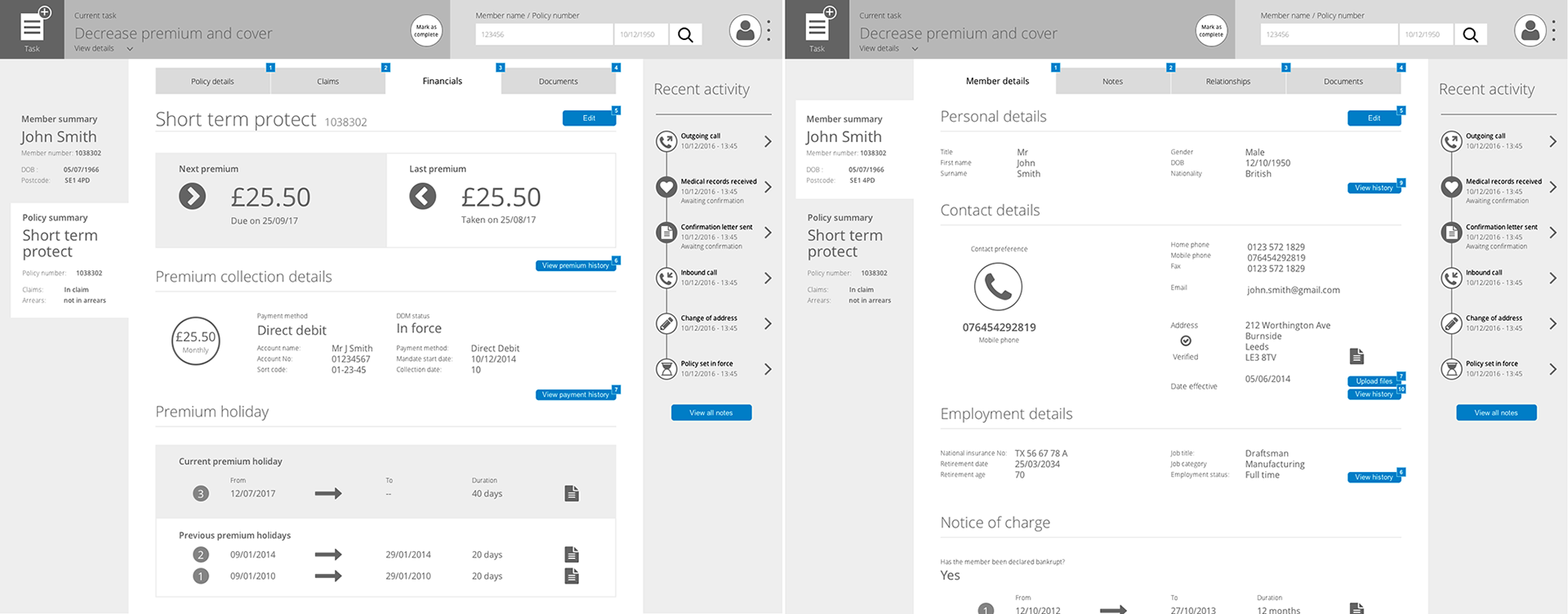Open the user profile icon on the Member details screen
Viewport: 1568px width, 614px height.
point(1530,31)
